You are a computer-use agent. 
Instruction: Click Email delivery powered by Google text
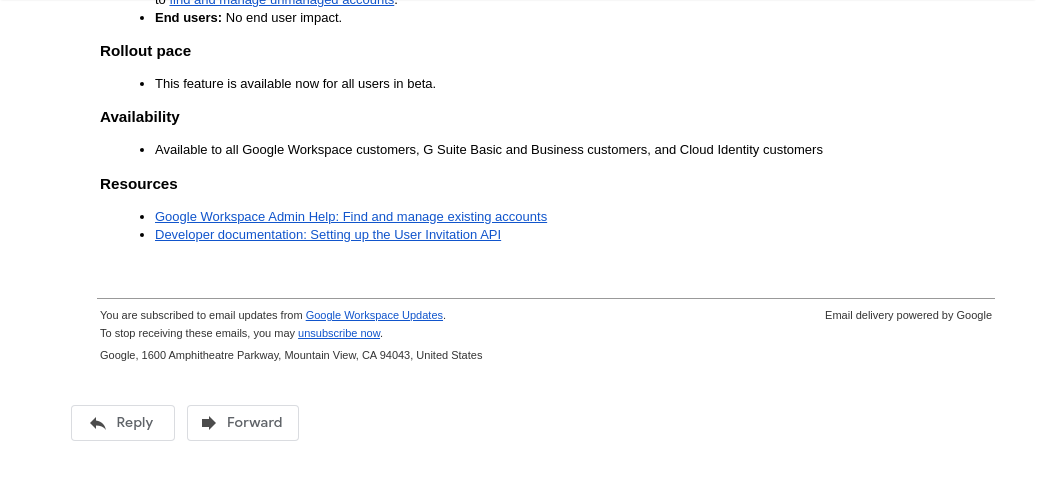point(908,315)
